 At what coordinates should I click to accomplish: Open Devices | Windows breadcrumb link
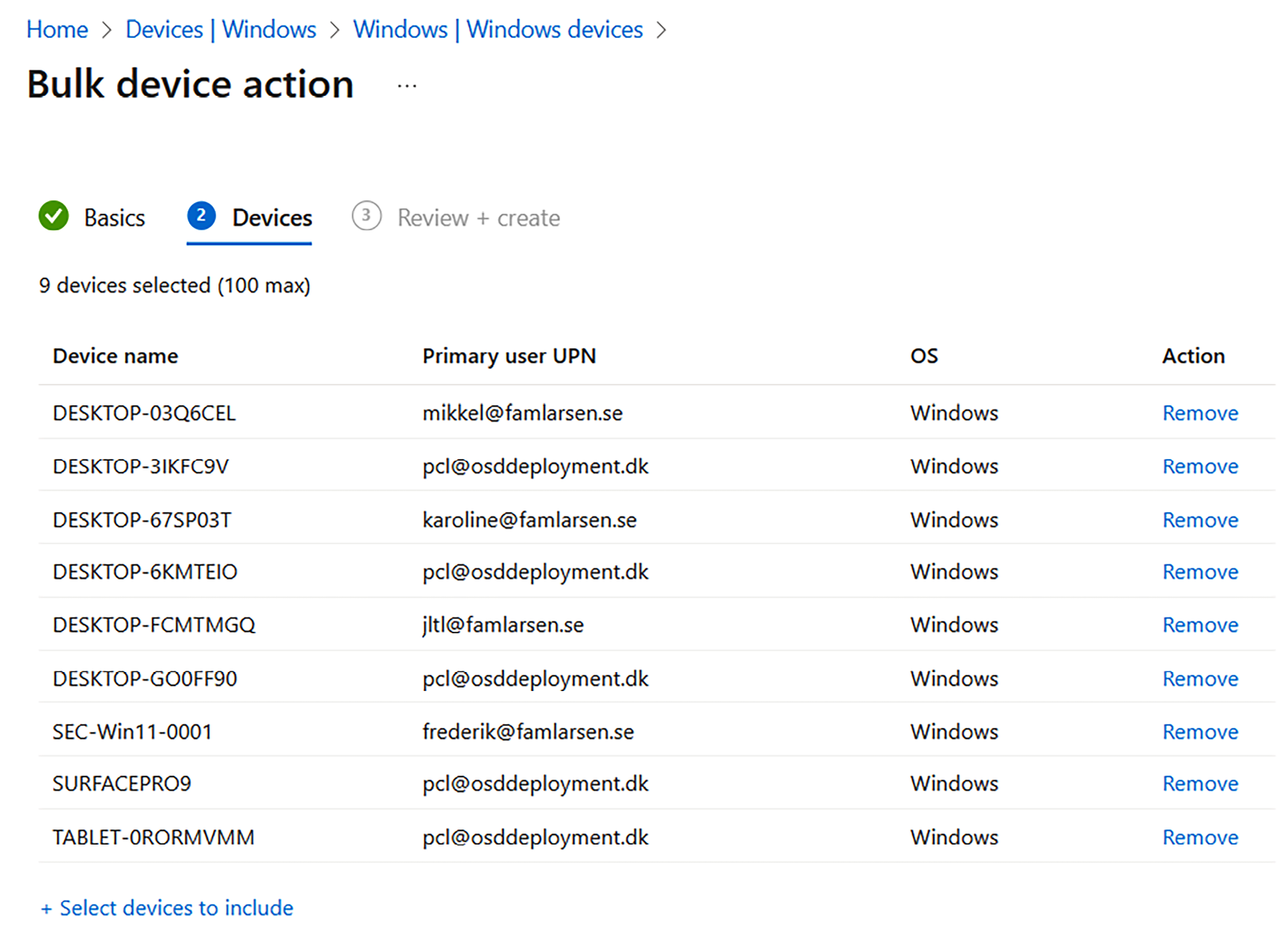(x=221, y=29)
